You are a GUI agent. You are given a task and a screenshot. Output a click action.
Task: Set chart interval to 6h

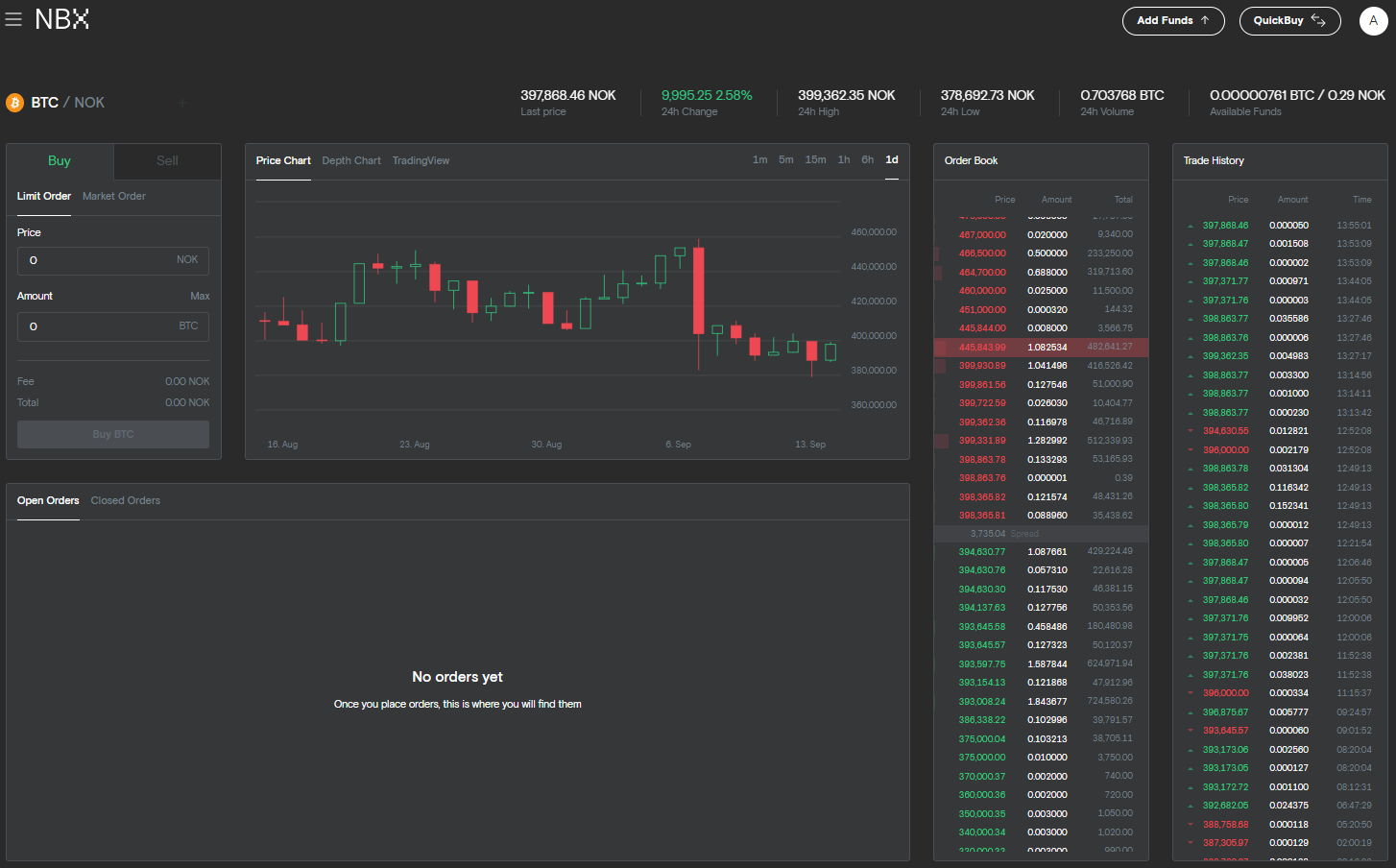point(867,160)
